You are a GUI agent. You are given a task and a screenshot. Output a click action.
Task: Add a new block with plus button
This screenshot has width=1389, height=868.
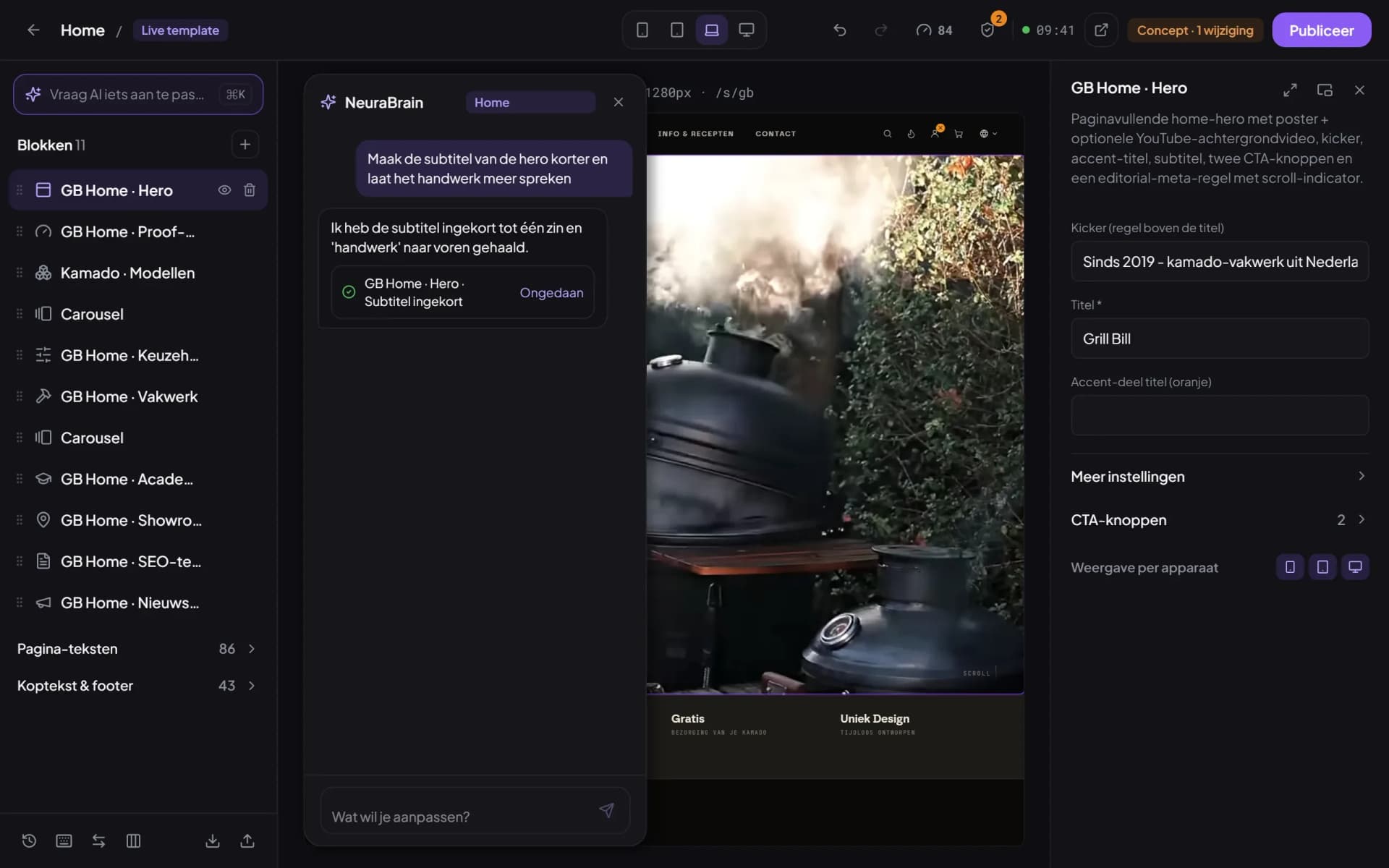tap(245, 145)
